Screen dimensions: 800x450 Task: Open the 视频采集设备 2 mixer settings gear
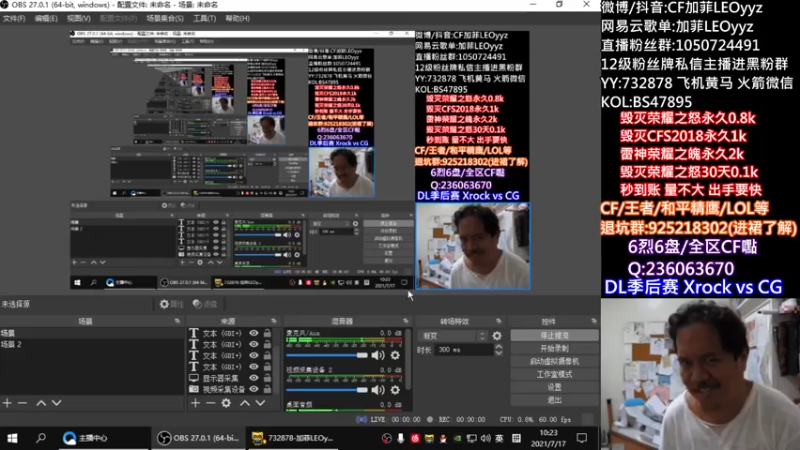[x=395, y=390]
